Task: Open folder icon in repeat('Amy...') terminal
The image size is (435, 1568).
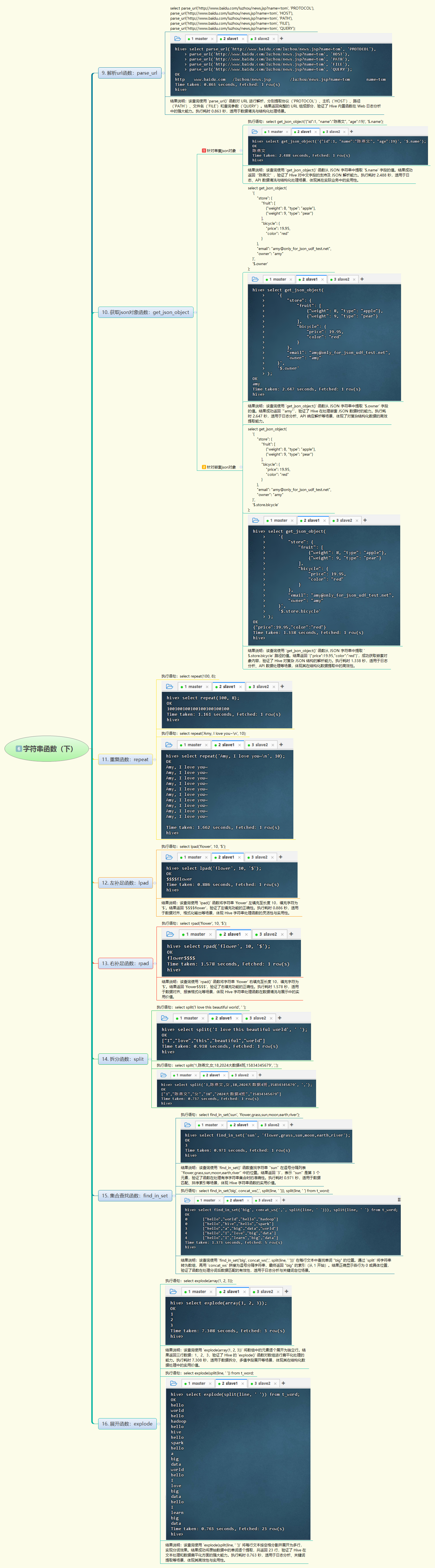Action: pos(169,744)
